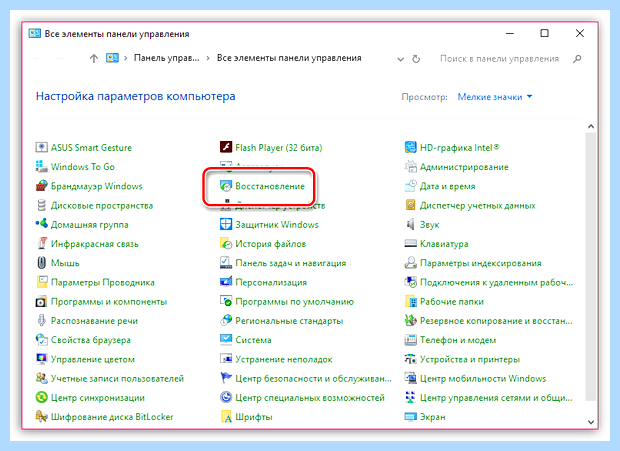Image resolution: width=620 pixels, height=451 pixels.
Task: Click the search magnifier icon
Action: tap(577, 59)
